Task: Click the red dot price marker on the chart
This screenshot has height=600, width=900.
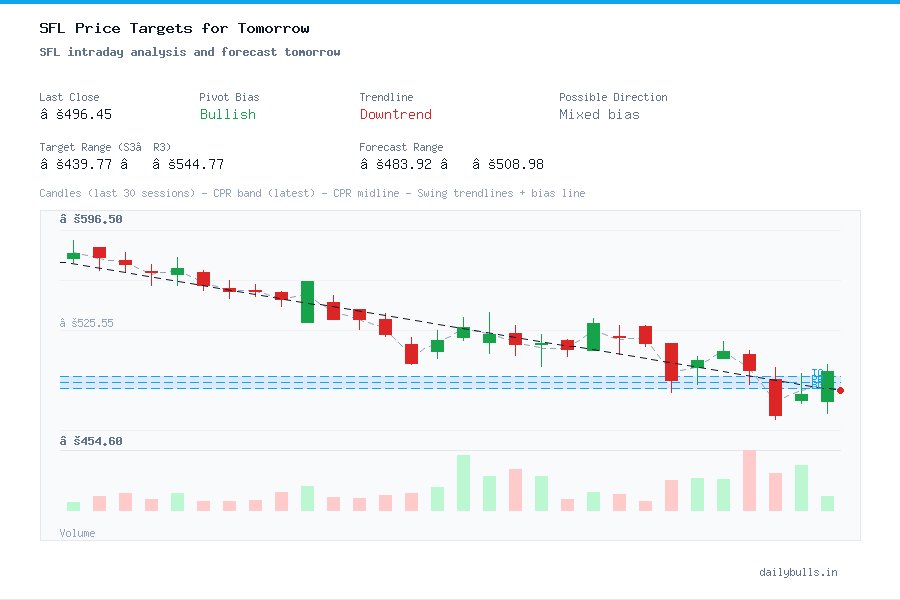Action: pyautogui.click(x=840, y=390)
